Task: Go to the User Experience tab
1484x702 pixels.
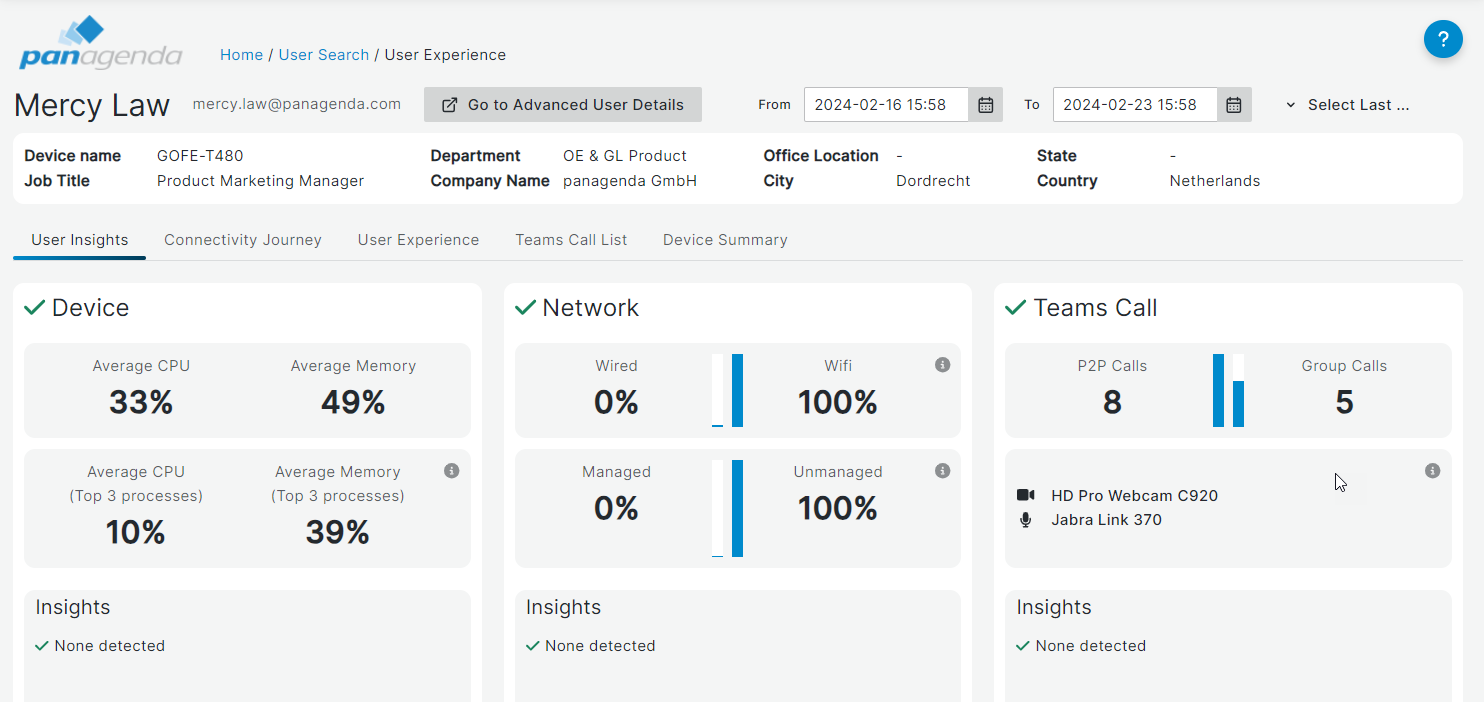Action: [418, 240]
